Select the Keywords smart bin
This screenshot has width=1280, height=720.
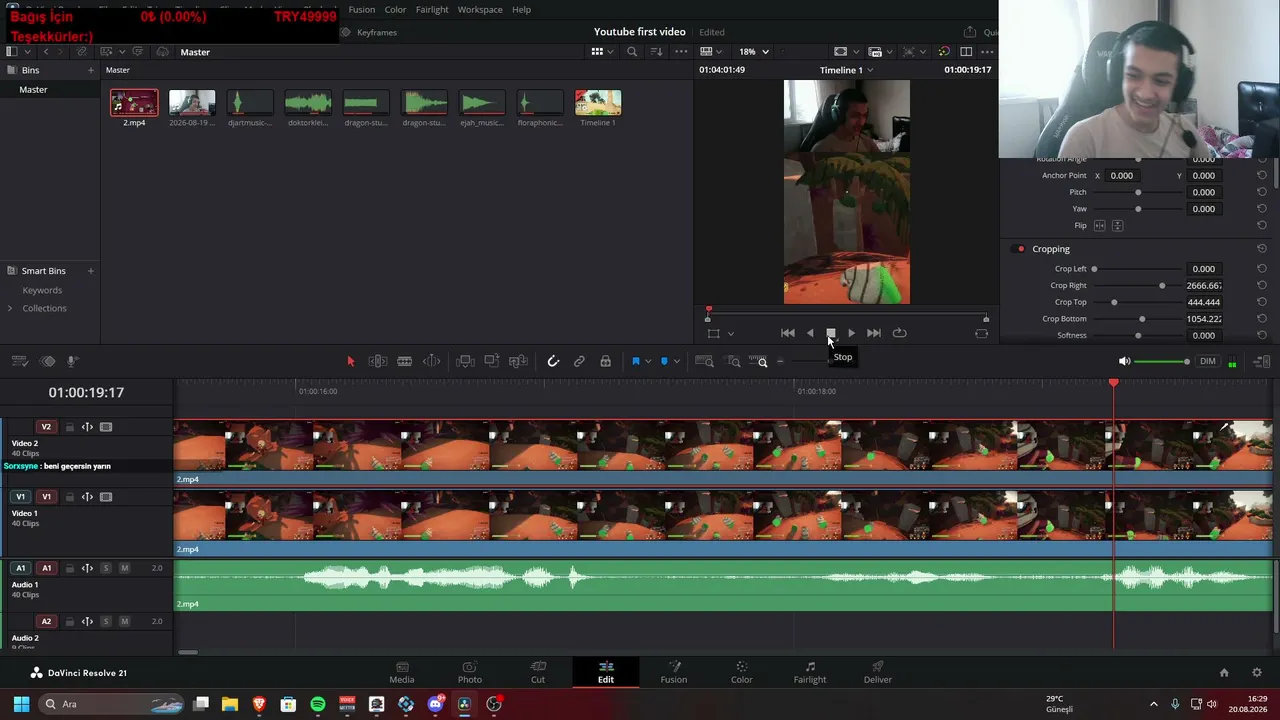(x=42, y=290)
